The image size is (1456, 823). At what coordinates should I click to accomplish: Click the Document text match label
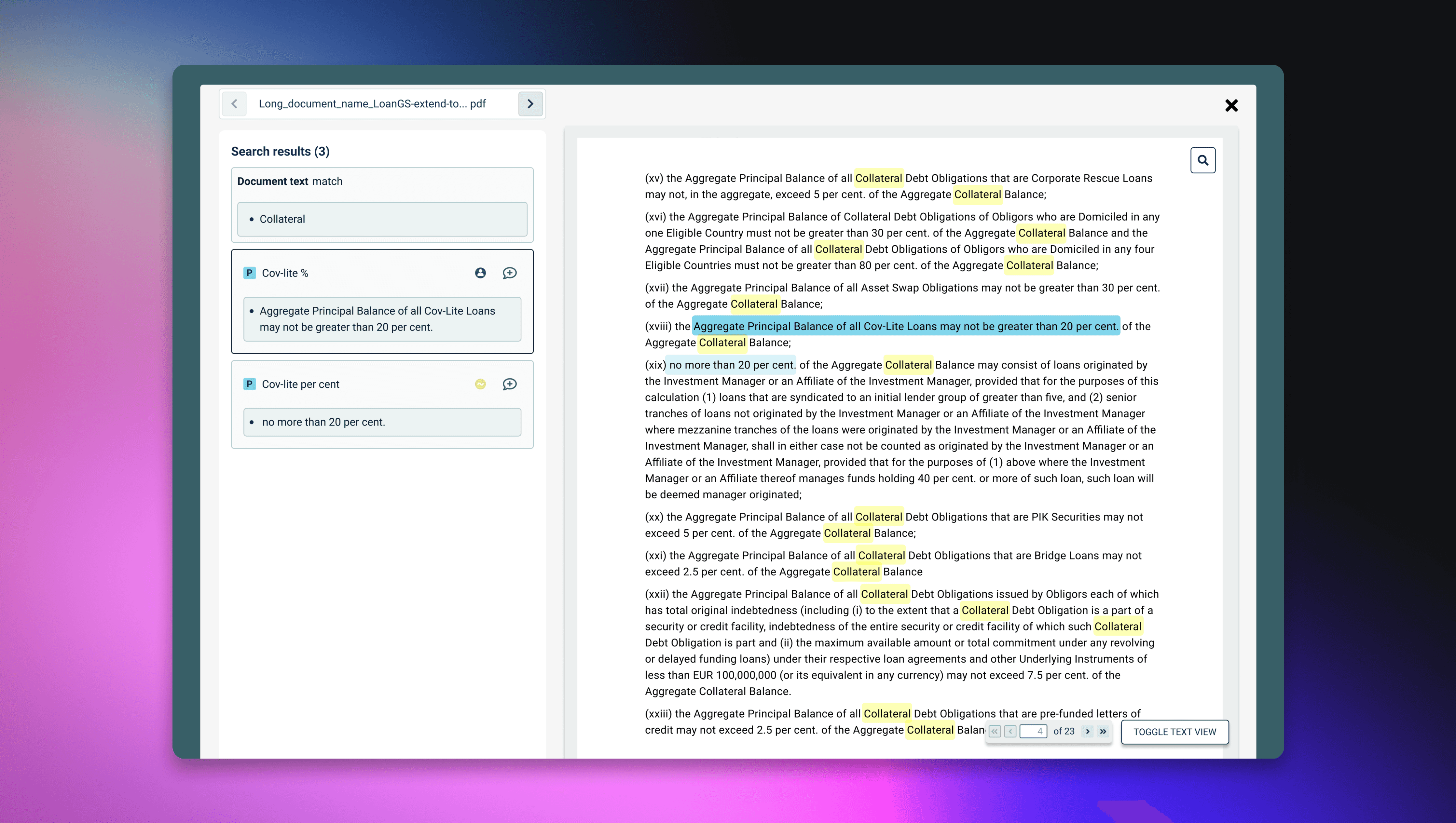pyautogui.click(x=290, y=182)
